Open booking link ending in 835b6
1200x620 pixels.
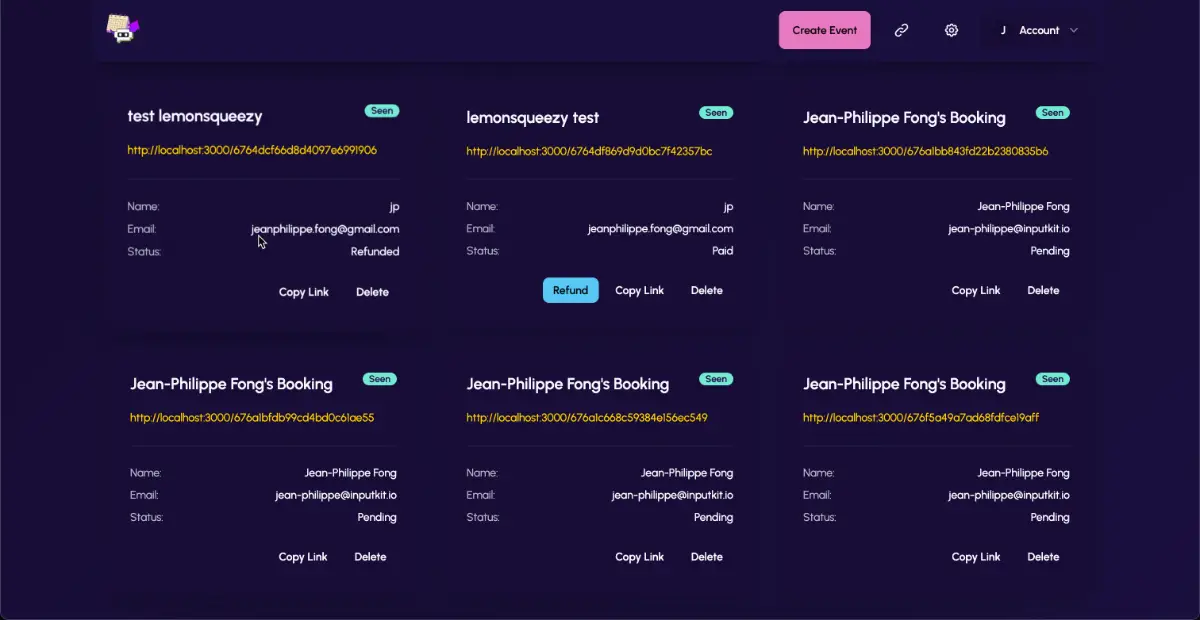point(925,151)
